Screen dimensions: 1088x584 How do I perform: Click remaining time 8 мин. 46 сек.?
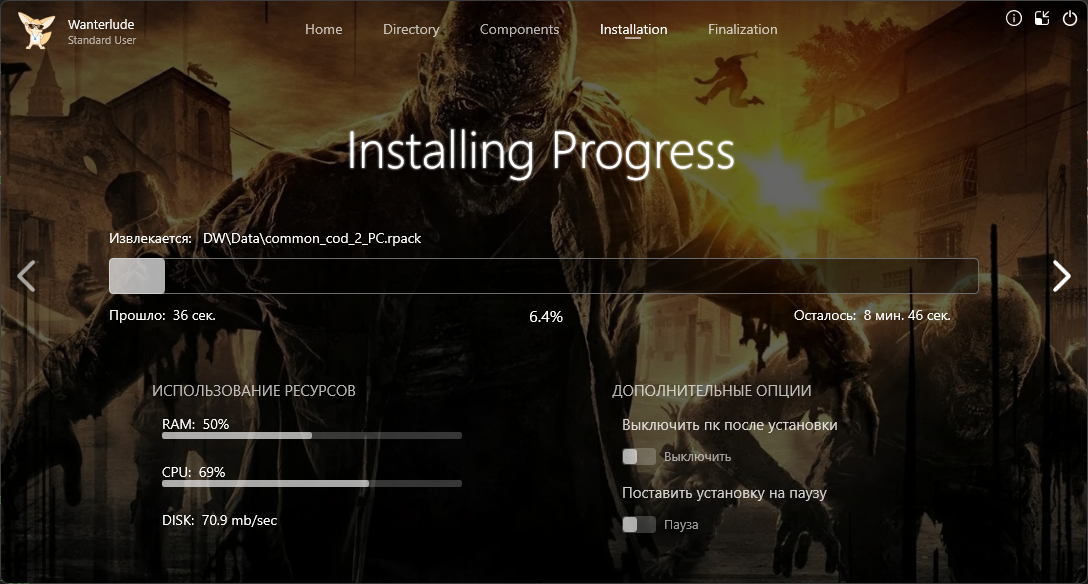point(906,315)
